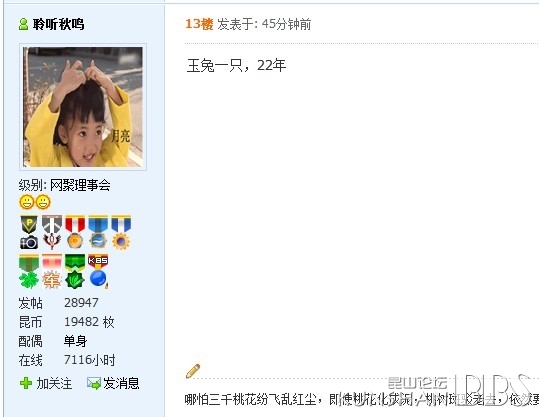Image resolution: width=539 pixels, height=417 pixels.
Task: Click the green plus follow icon
Action: [x=26, y=383]
